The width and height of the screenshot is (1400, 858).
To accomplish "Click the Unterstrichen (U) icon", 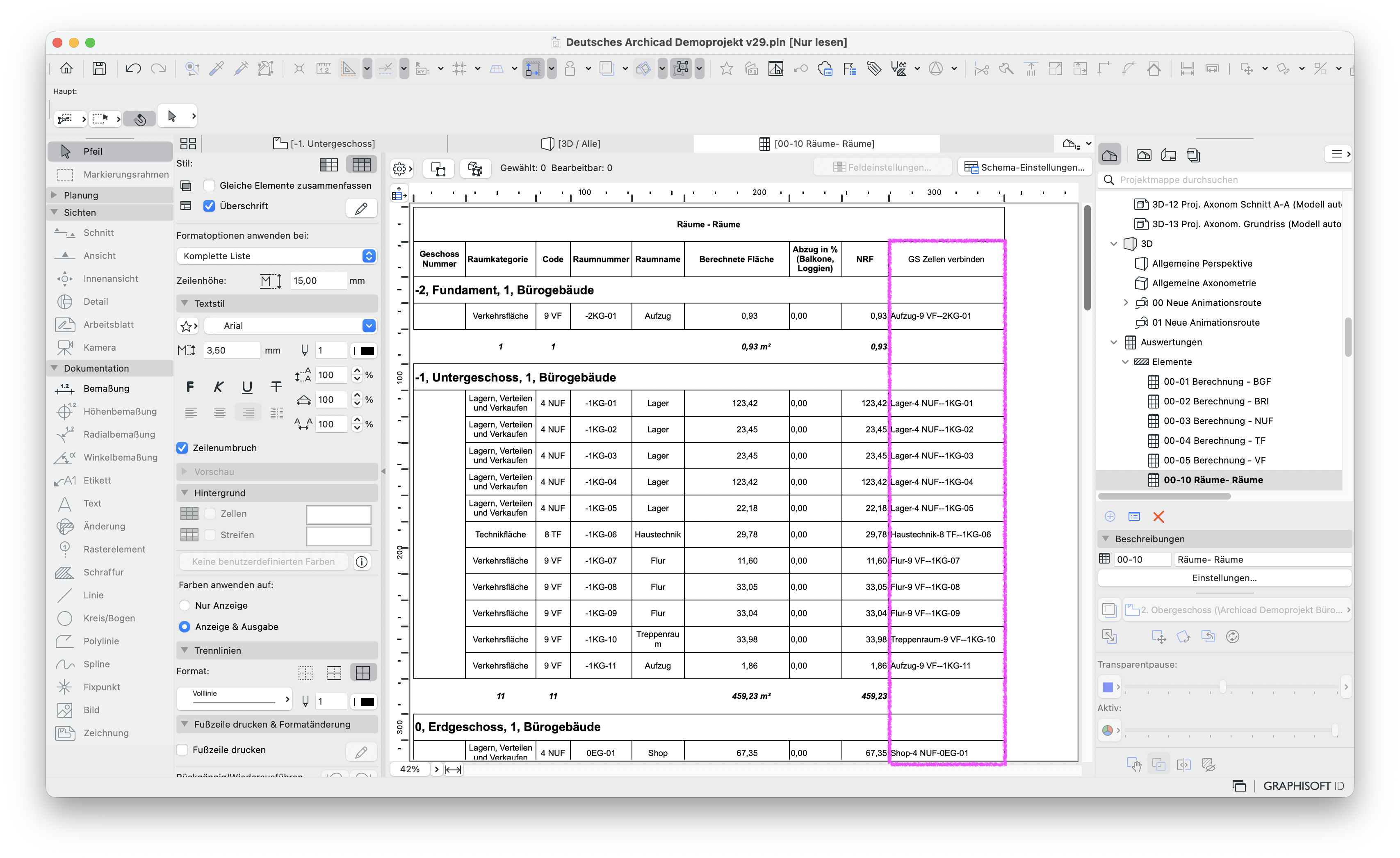I will pos(247,387).
